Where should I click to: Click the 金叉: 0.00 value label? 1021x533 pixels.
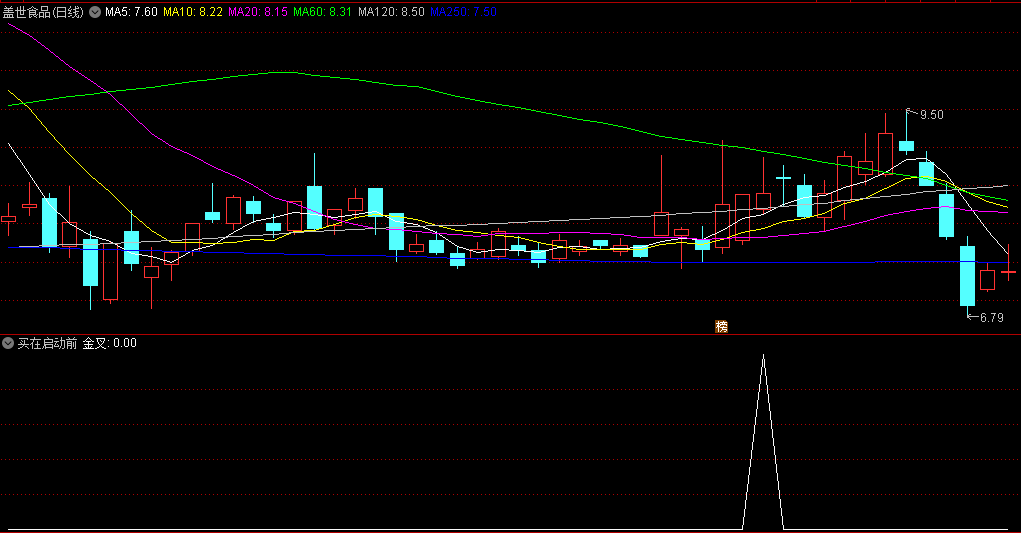click(109, 343)
